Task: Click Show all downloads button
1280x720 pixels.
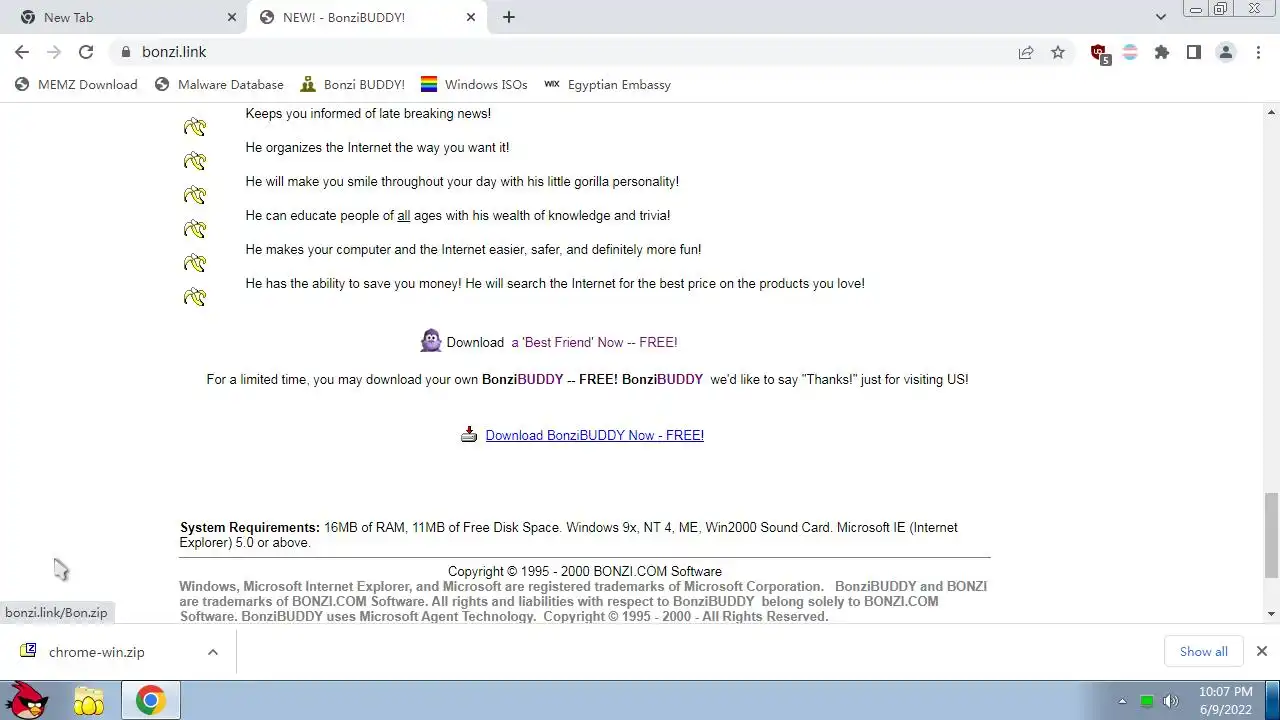Action: pos(1204,652)
